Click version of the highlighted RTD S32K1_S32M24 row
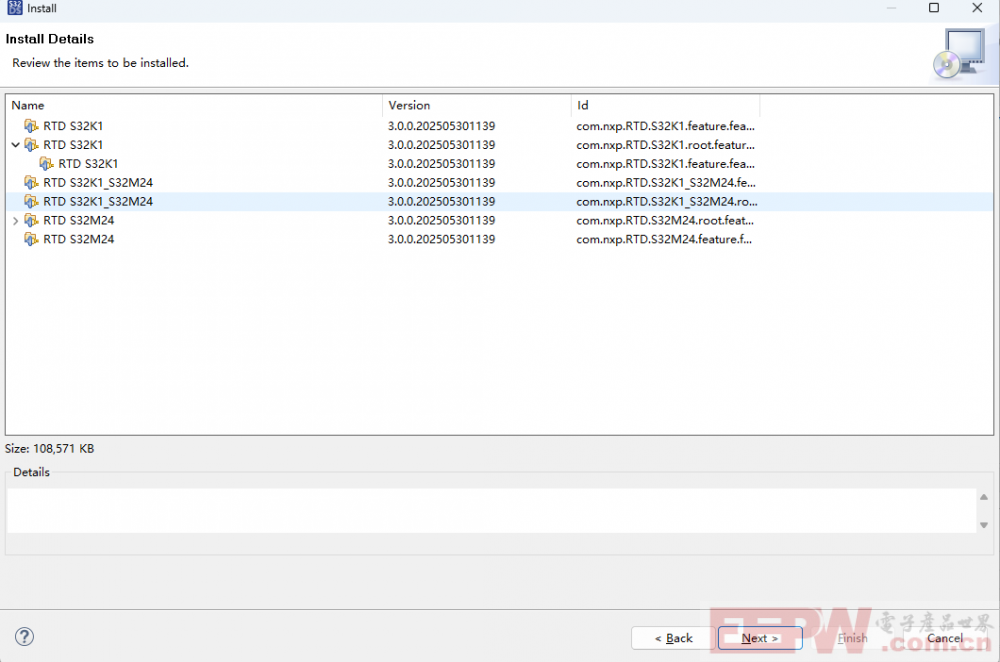Screen dimensions: 1000x662 pyautogui.click(x=441, y=202)
